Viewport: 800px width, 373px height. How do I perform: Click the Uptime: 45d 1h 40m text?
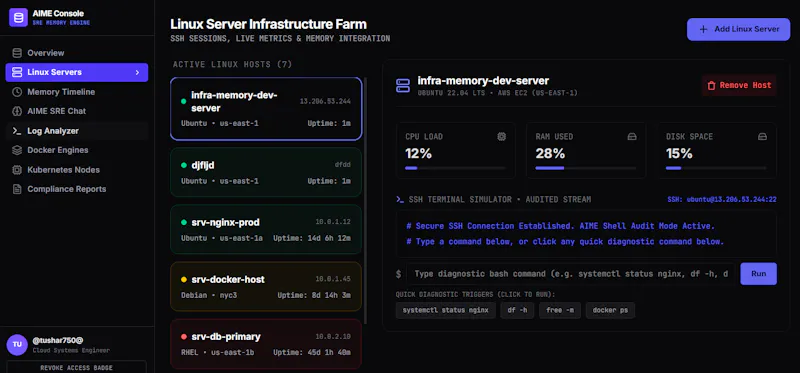[312, 353]
